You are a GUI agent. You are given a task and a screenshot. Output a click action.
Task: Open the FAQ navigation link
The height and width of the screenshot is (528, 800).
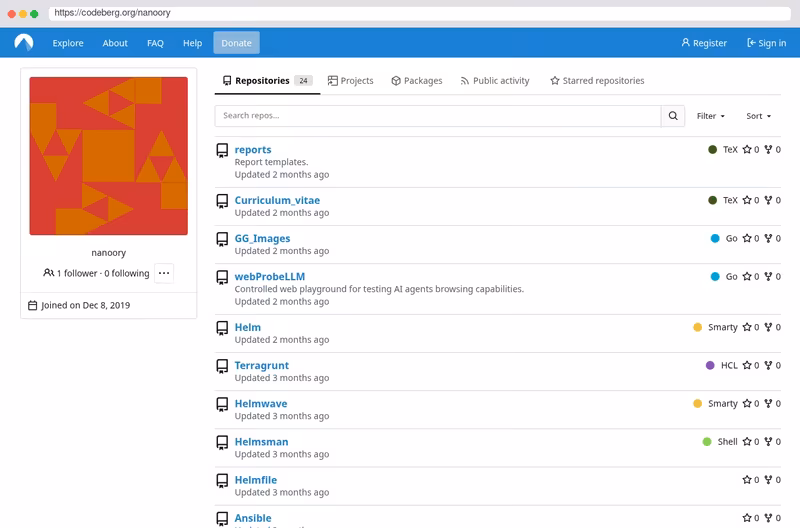click(x=155, y=43)
